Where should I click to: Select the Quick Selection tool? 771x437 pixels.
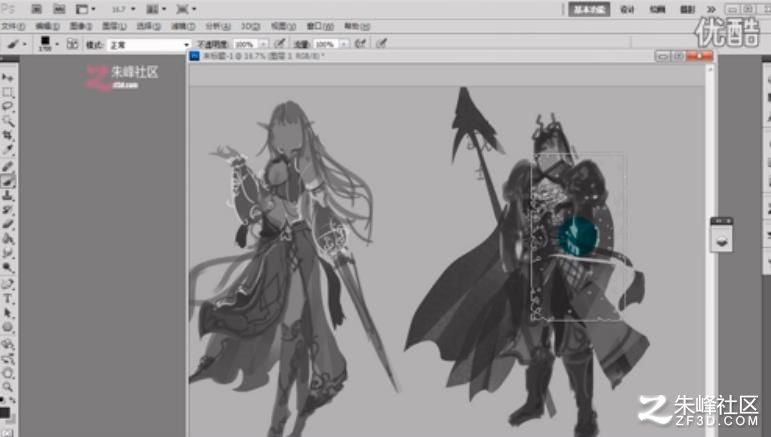(x=7, y=121)
